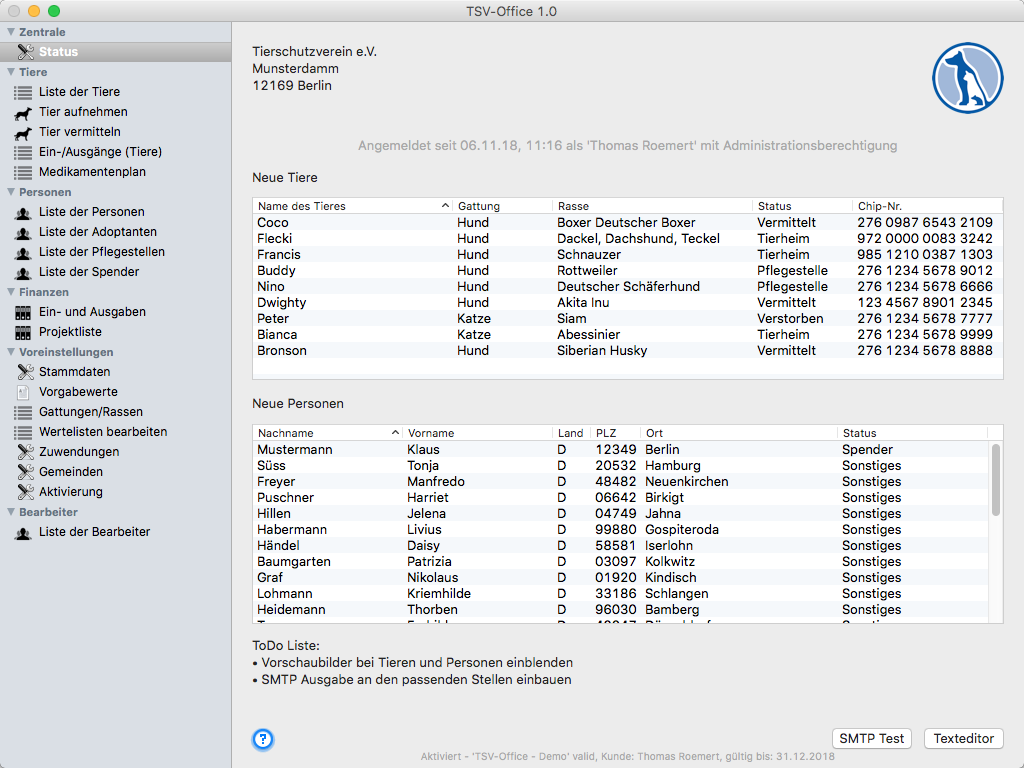Viewport: 1024px width, 768px height.
Task: Open Projektliste from the Finanzen section
Action: point(70,332)
